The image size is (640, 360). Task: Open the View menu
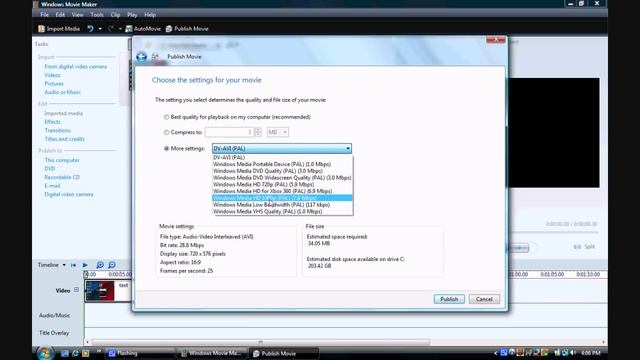click(x=77, y=15)
